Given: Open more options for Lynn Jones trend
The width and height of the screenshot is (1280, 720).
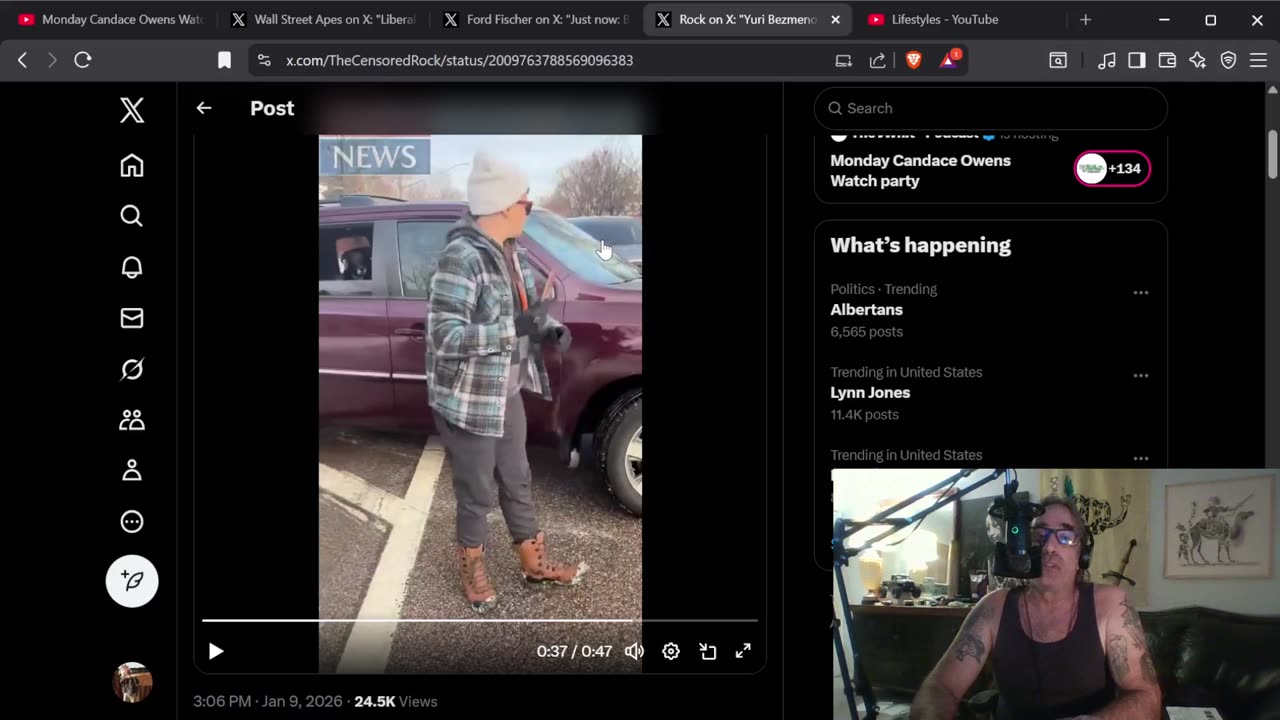Looking at the screenshot, I should pyautogui.click(x=1141, y=376).
